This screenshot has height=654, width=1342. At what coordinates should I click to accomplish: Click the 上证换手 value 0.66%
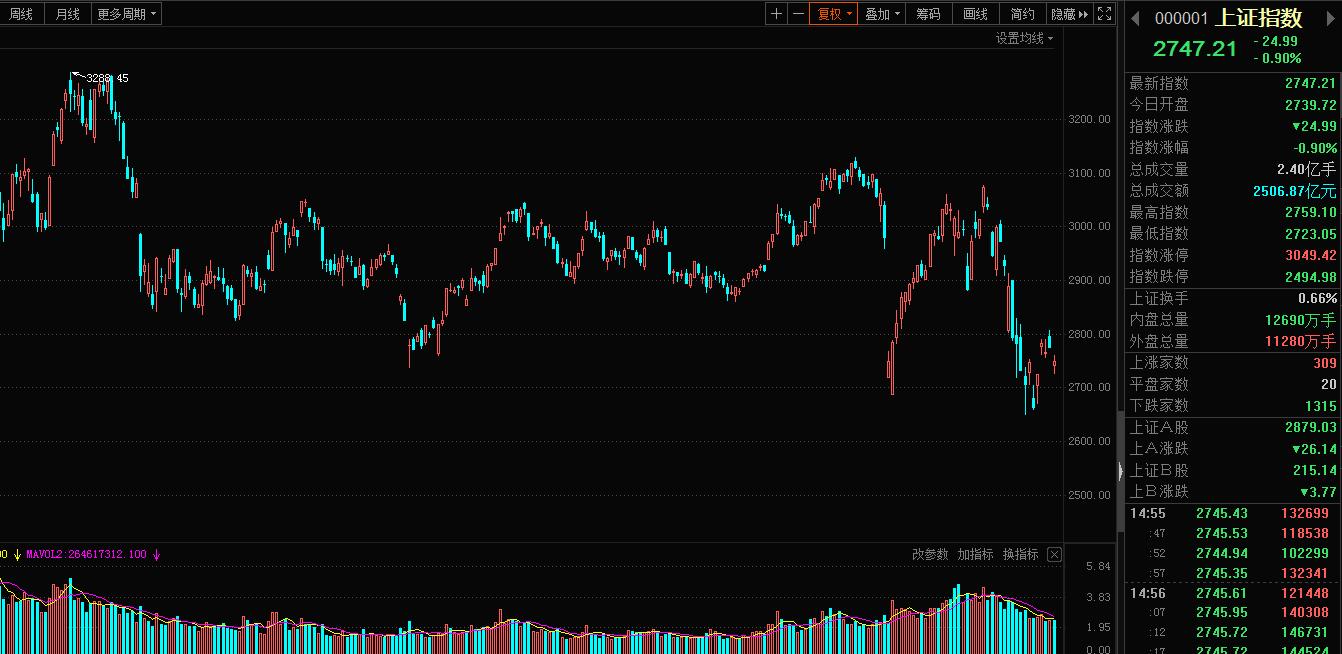pyautogui.click(x=1317, y=298)
